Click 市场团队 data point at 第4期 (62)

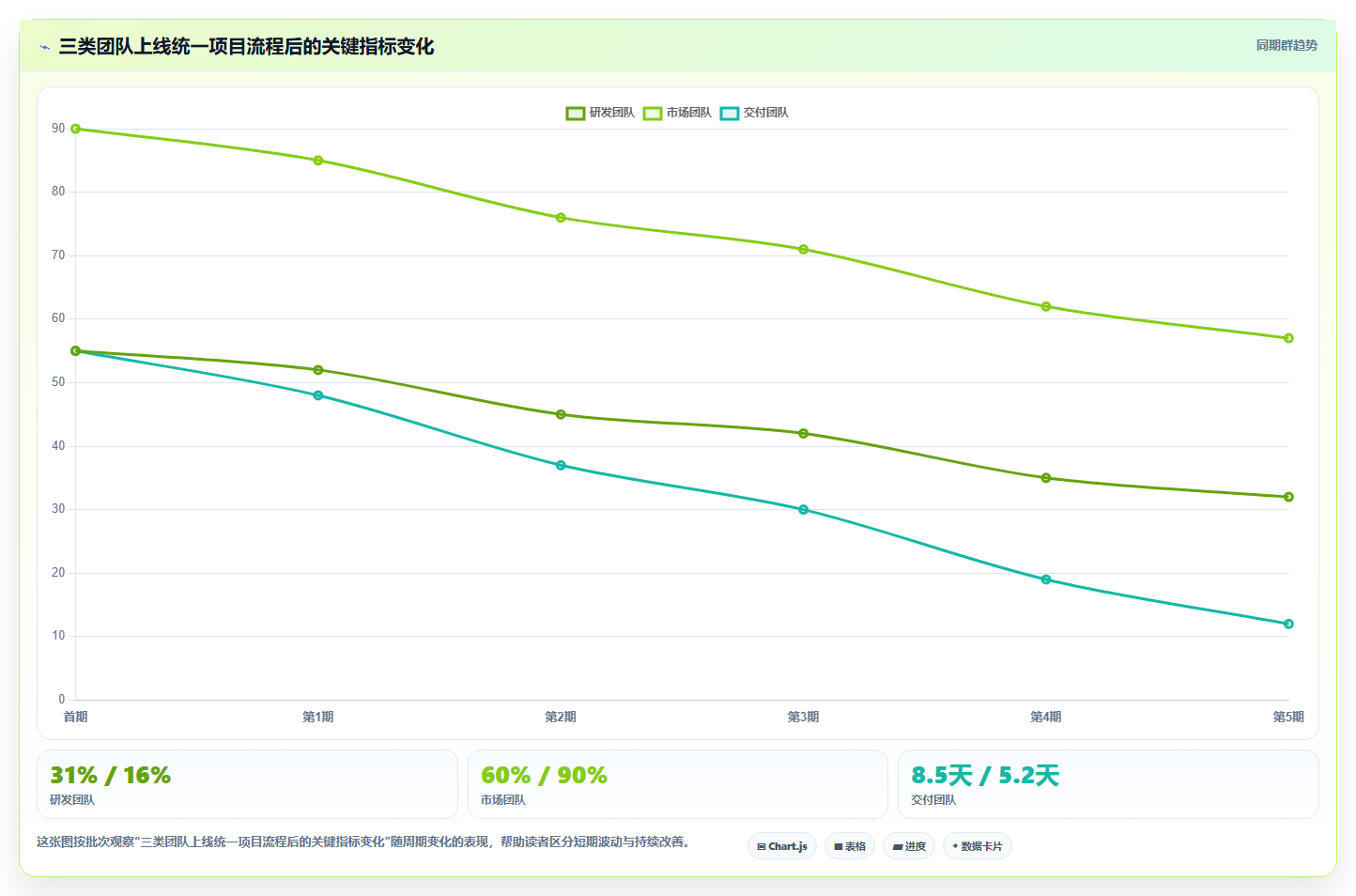(1046, 306)
